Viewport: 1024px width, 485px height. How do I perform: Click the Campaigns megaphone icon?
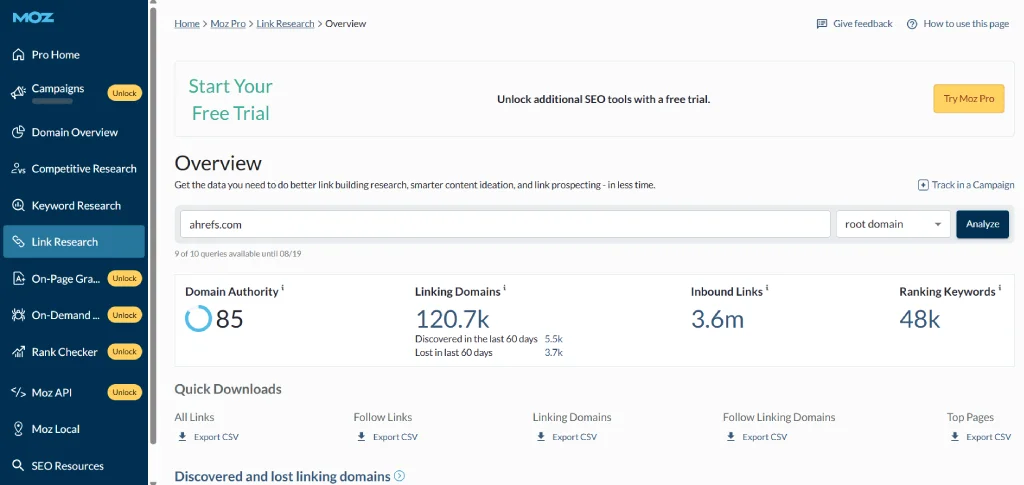18,93
